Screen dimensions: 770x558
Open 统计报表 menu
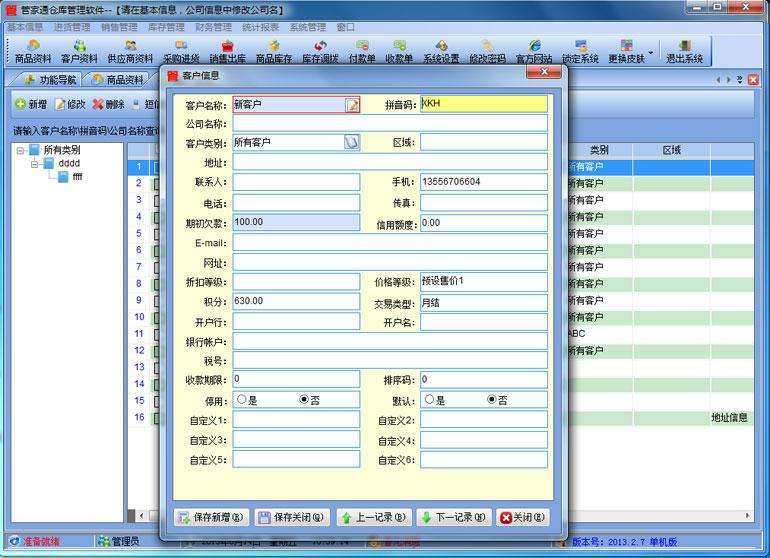[261, 27]
